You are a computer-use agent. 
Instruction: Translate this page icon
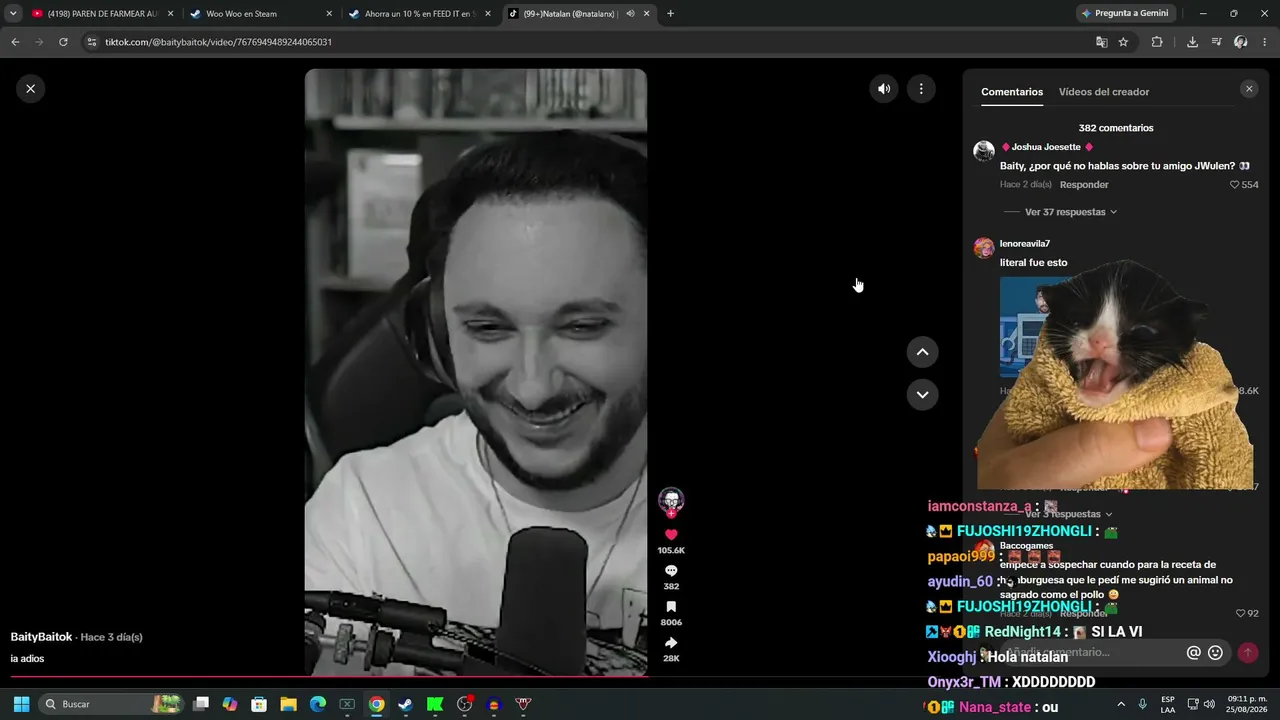coord(1101,42)
